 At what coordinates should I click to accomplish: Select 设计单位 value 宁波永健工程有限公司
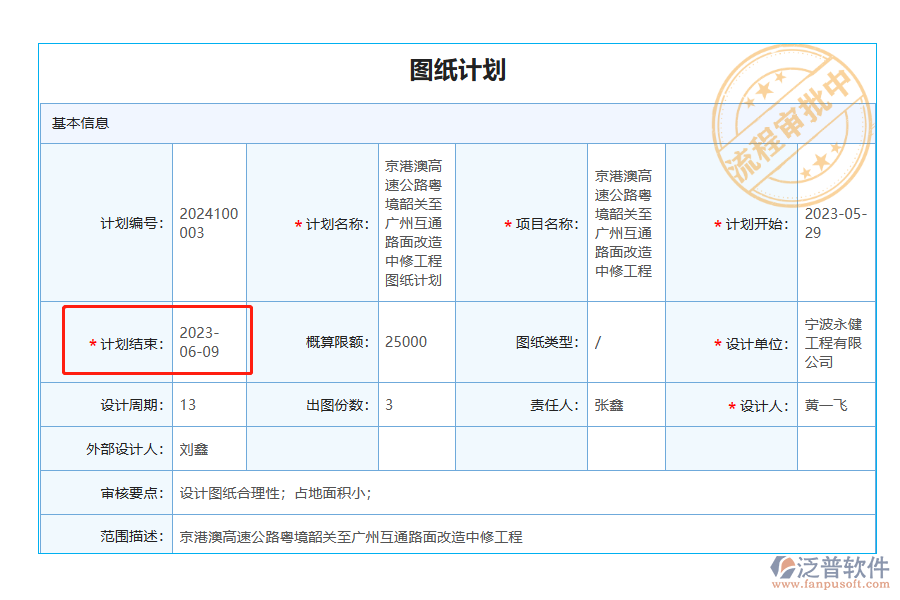(x=836, y=340)
